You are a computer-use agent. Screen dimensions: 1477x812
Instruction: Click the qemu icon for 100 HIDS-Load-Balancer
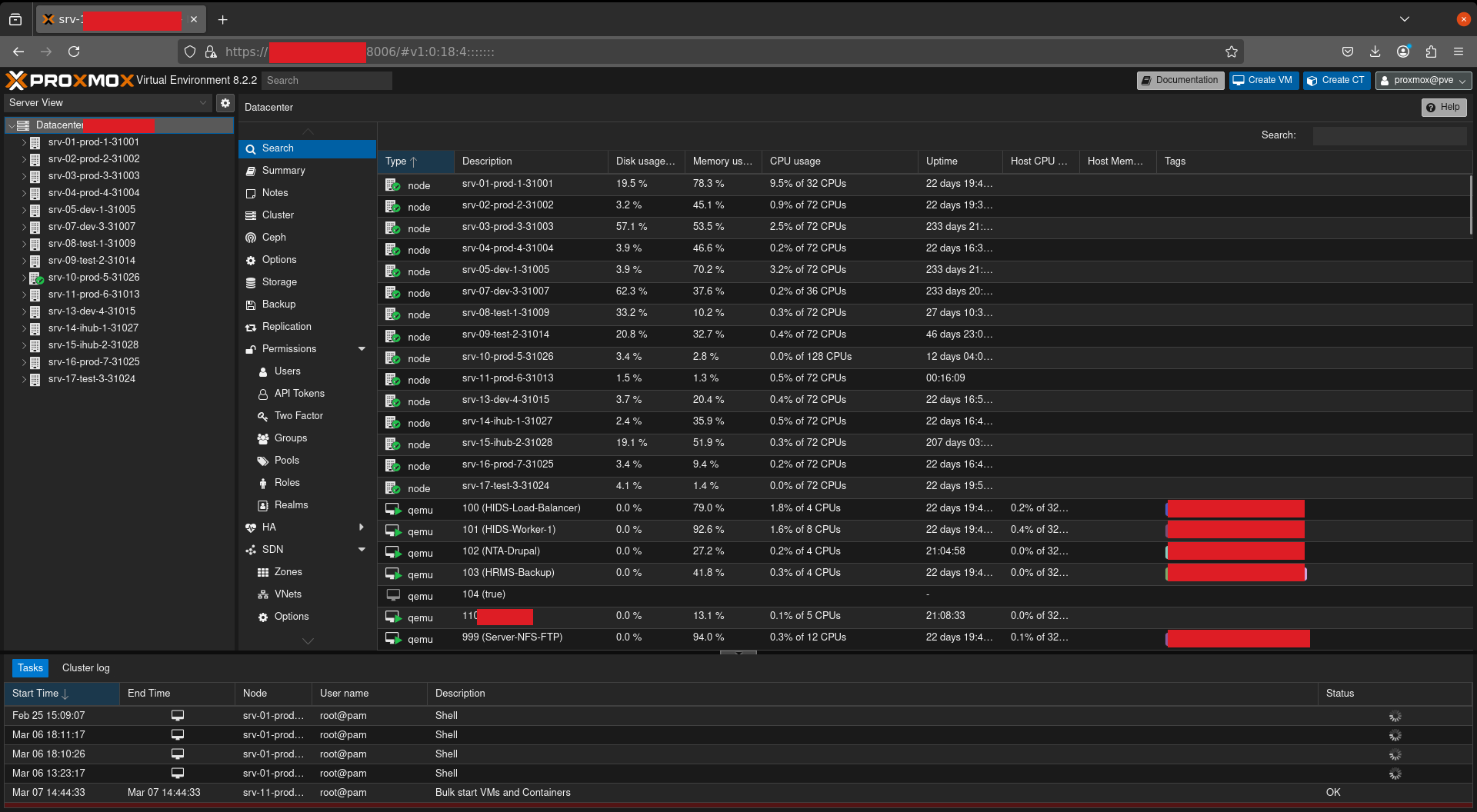click(x=393, y=509)
